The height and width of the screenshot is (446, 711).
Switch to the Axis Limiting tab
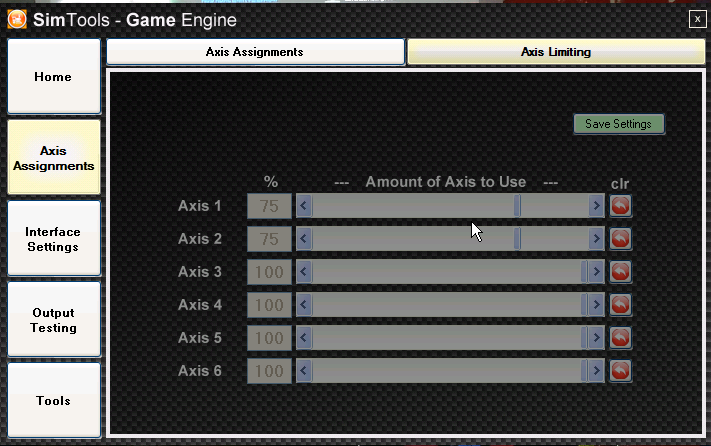556,52
